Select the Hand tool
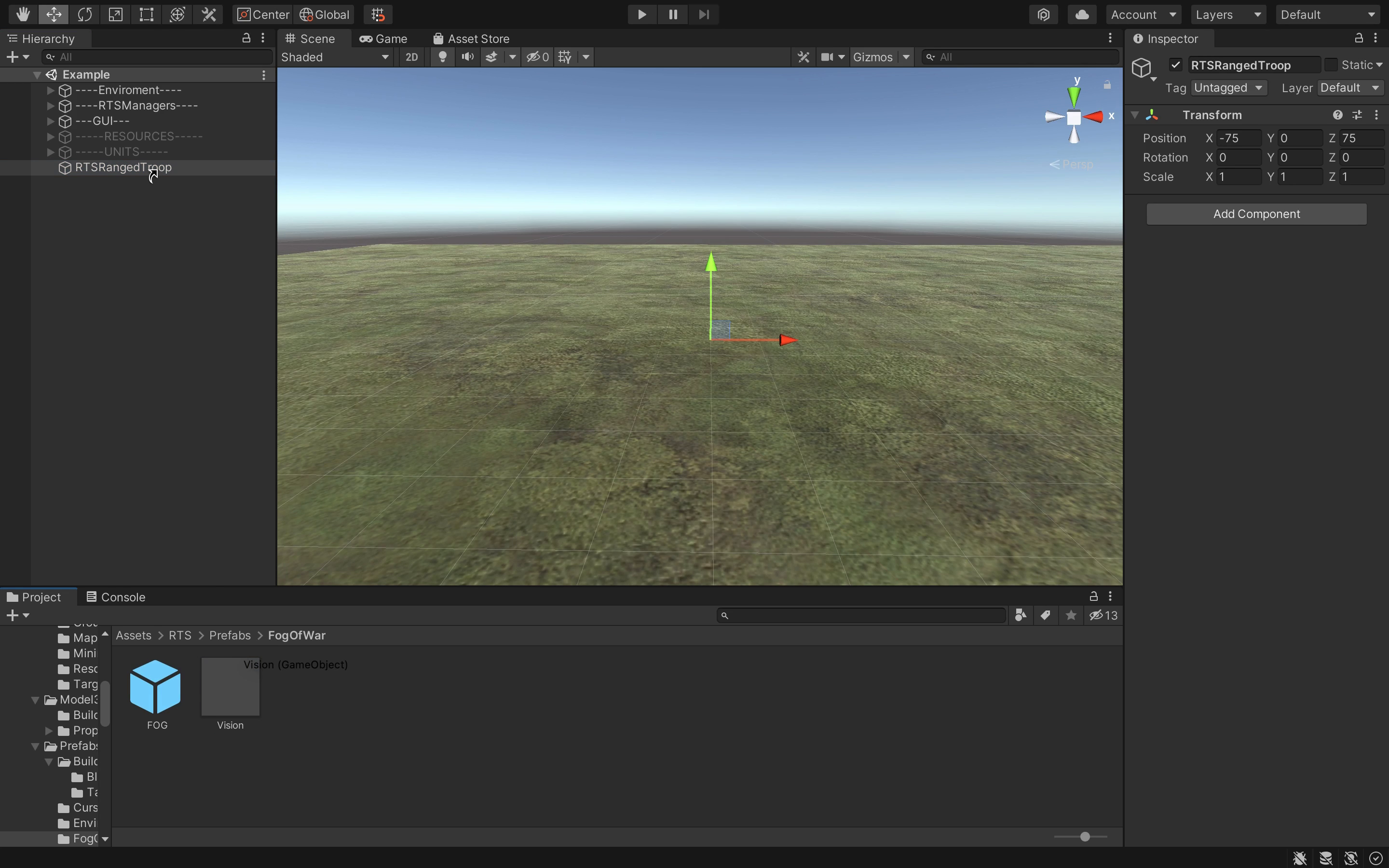Viewport: 1389px width, 868px height. tap(23, 14)
